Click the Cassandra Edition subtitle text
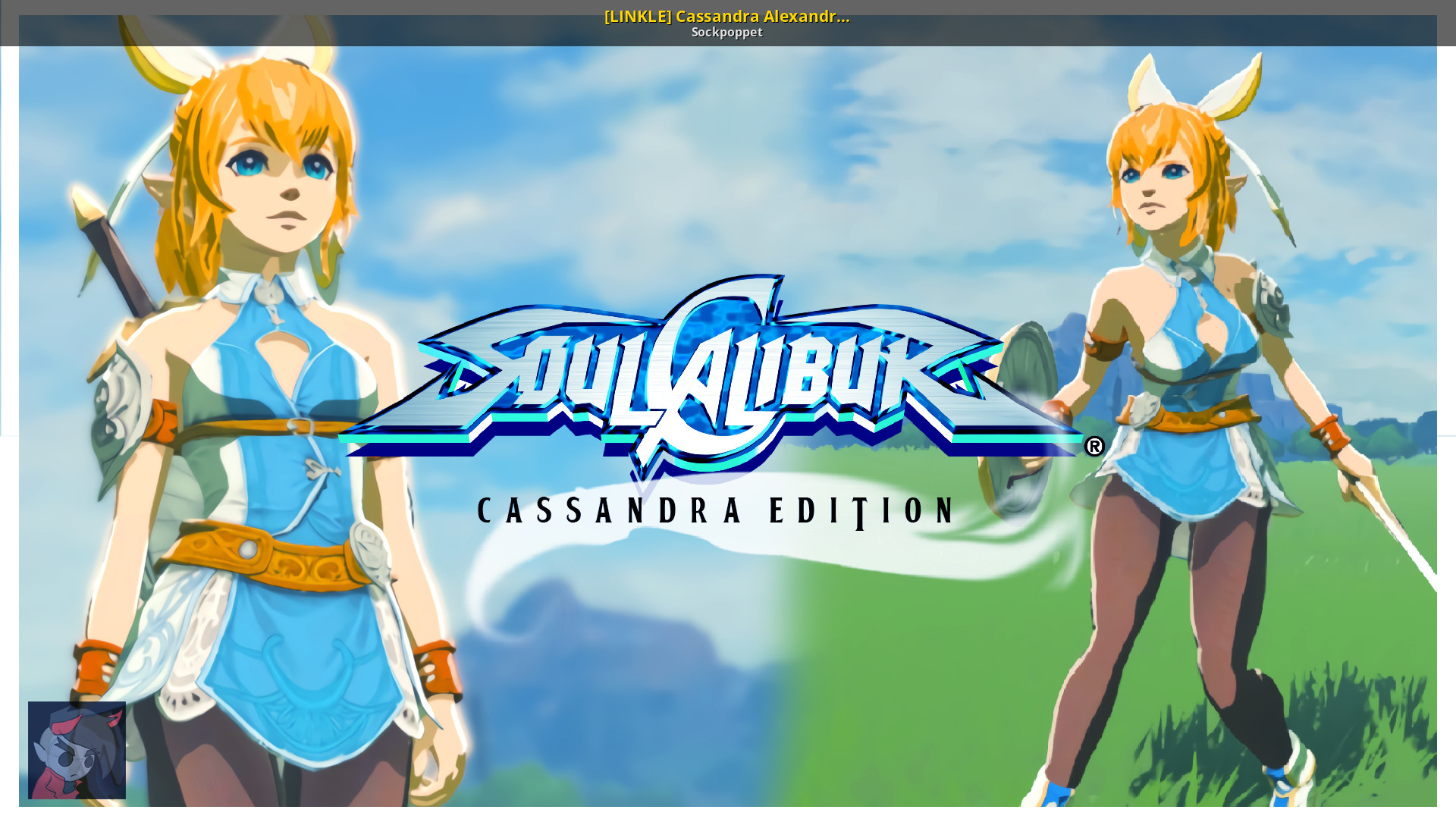 coord(717,510)
